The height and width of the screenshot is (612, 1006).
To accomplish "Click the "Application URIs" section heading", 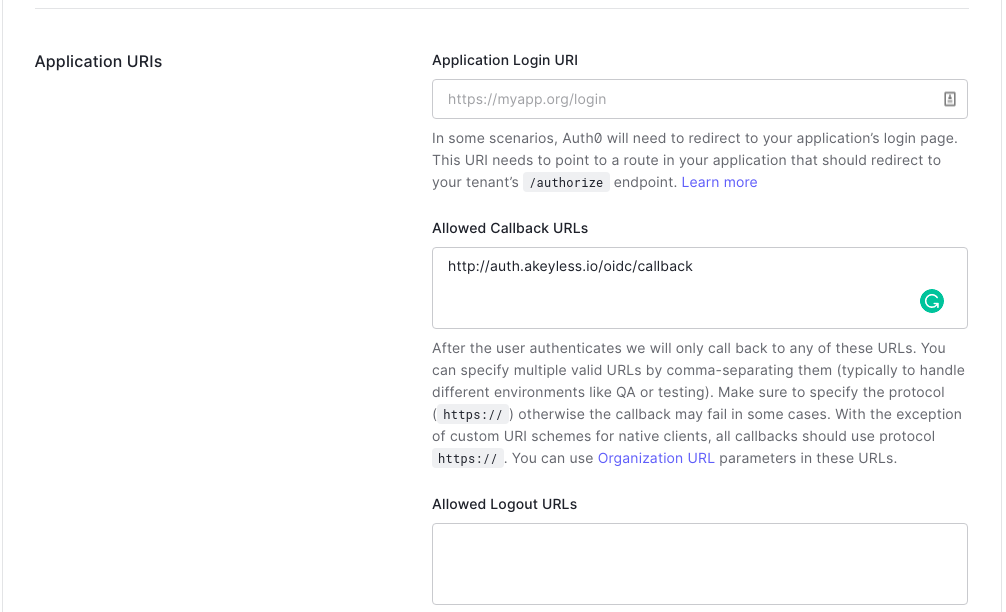I will tap(98, 62).
